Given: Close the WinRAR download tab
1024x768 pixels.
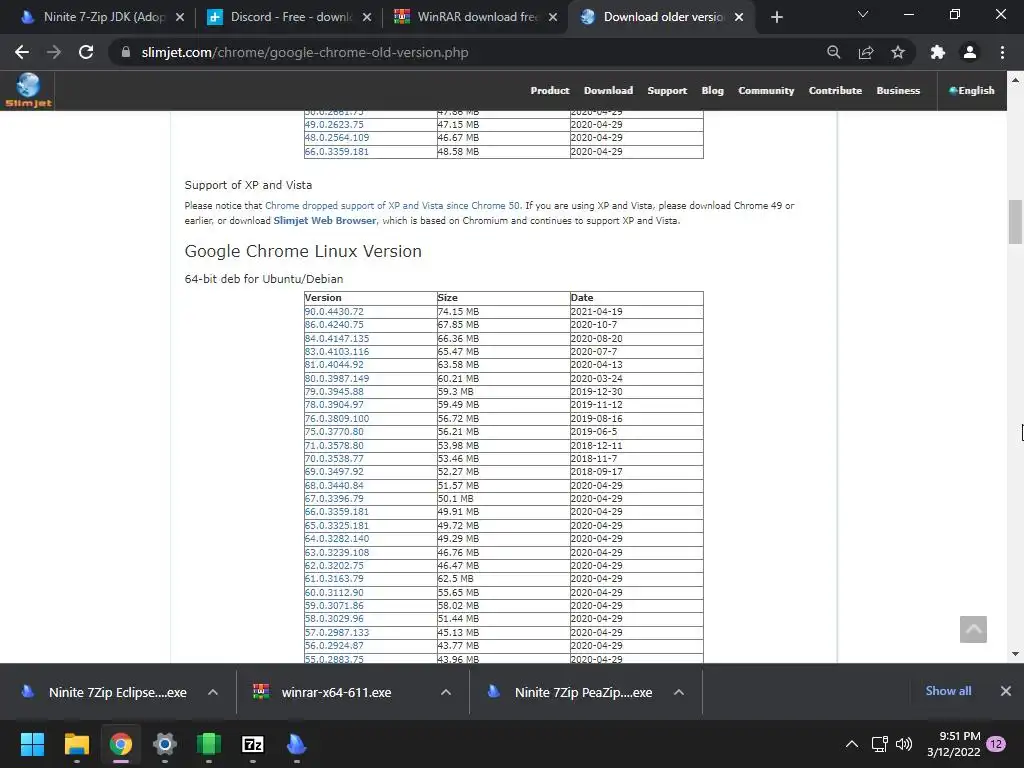Looking at the screenshot, I should pyautogui.click(x=553, y=17).
